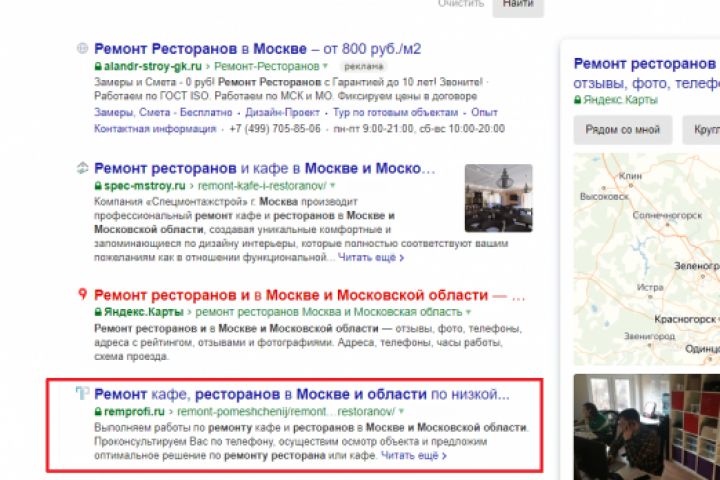Open red title 'Ремонт ресторанов и в Москве и Московской области'
Viewport: 720px width, 480px height.
(x=291, y=295)
